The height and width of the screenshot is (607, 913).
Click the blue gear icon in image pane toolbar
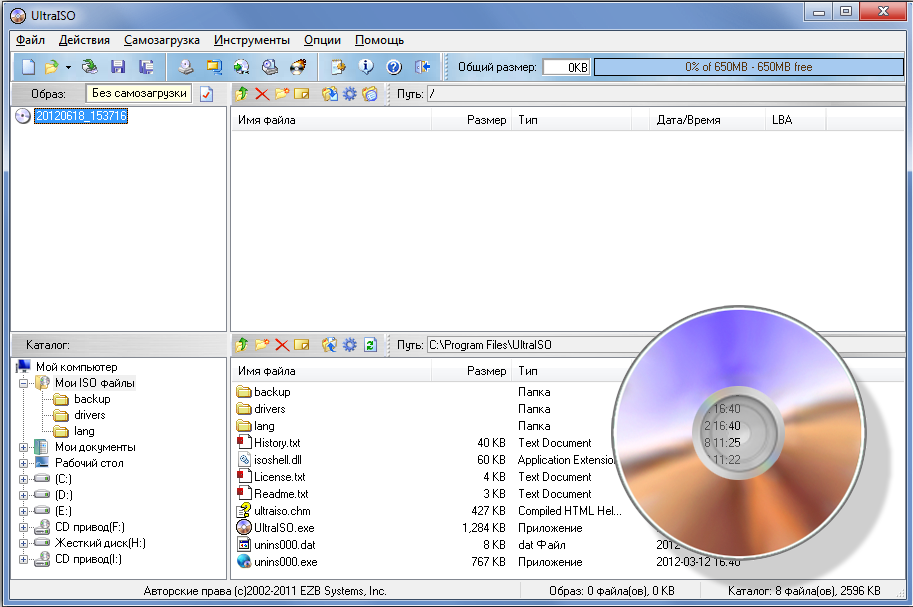point(349,94)
